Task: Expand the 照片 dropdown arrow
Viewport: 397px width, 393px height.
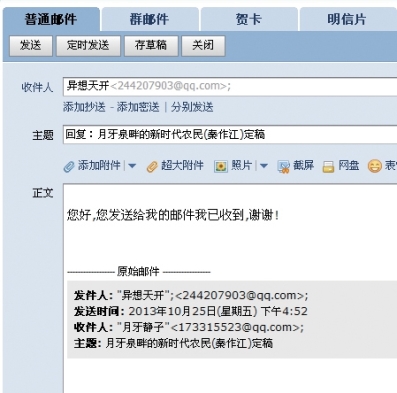Action: [x=264, y=165]
